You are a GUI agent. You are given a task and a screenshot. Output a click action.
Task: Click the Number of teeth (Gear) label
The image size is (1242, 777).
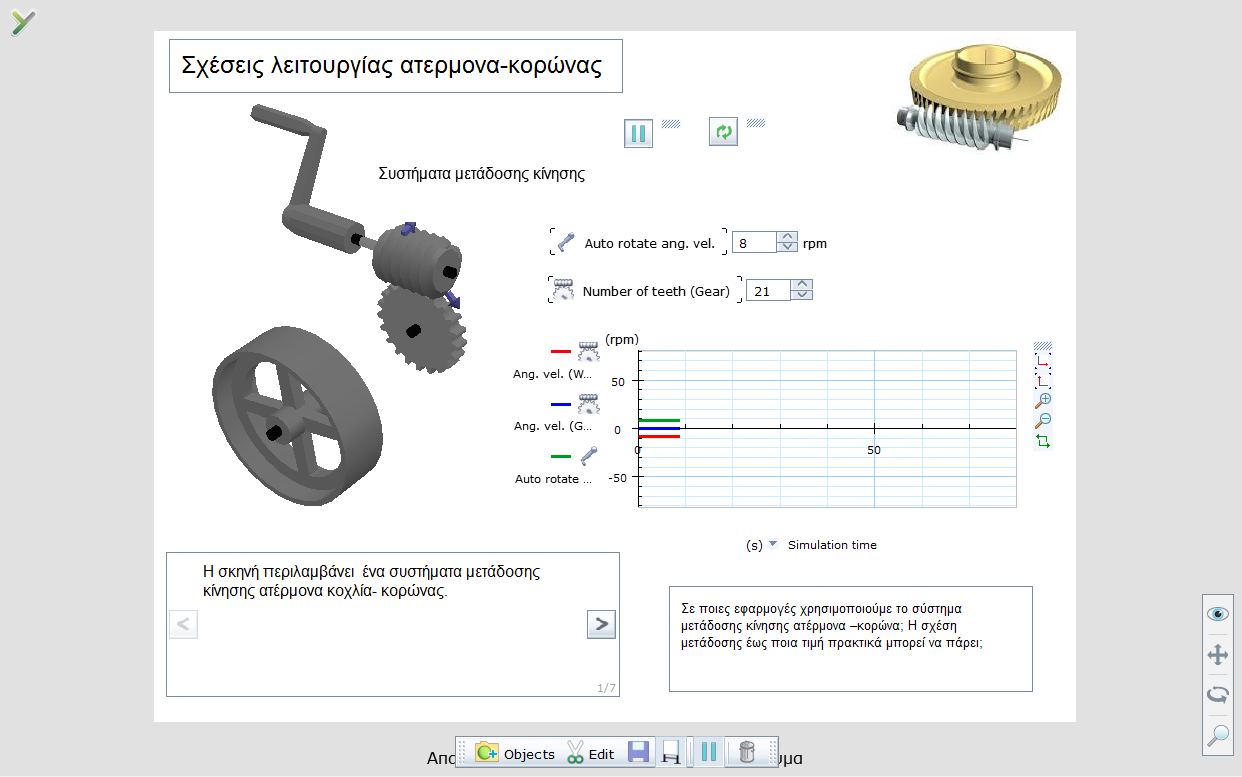tap(656, 291)
